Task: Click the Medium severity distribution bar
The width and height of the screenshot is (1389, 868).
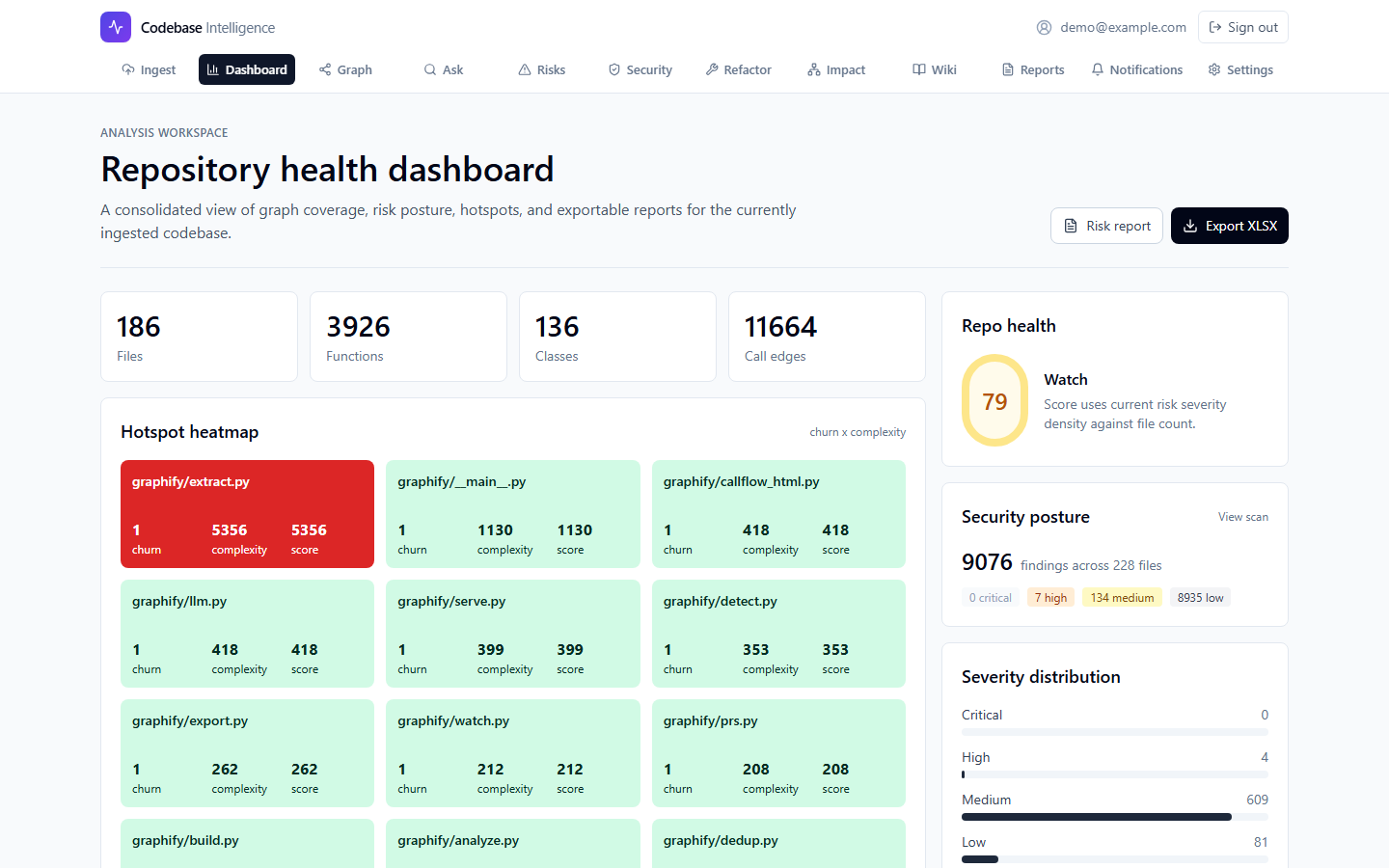Action: (1115, 817)
